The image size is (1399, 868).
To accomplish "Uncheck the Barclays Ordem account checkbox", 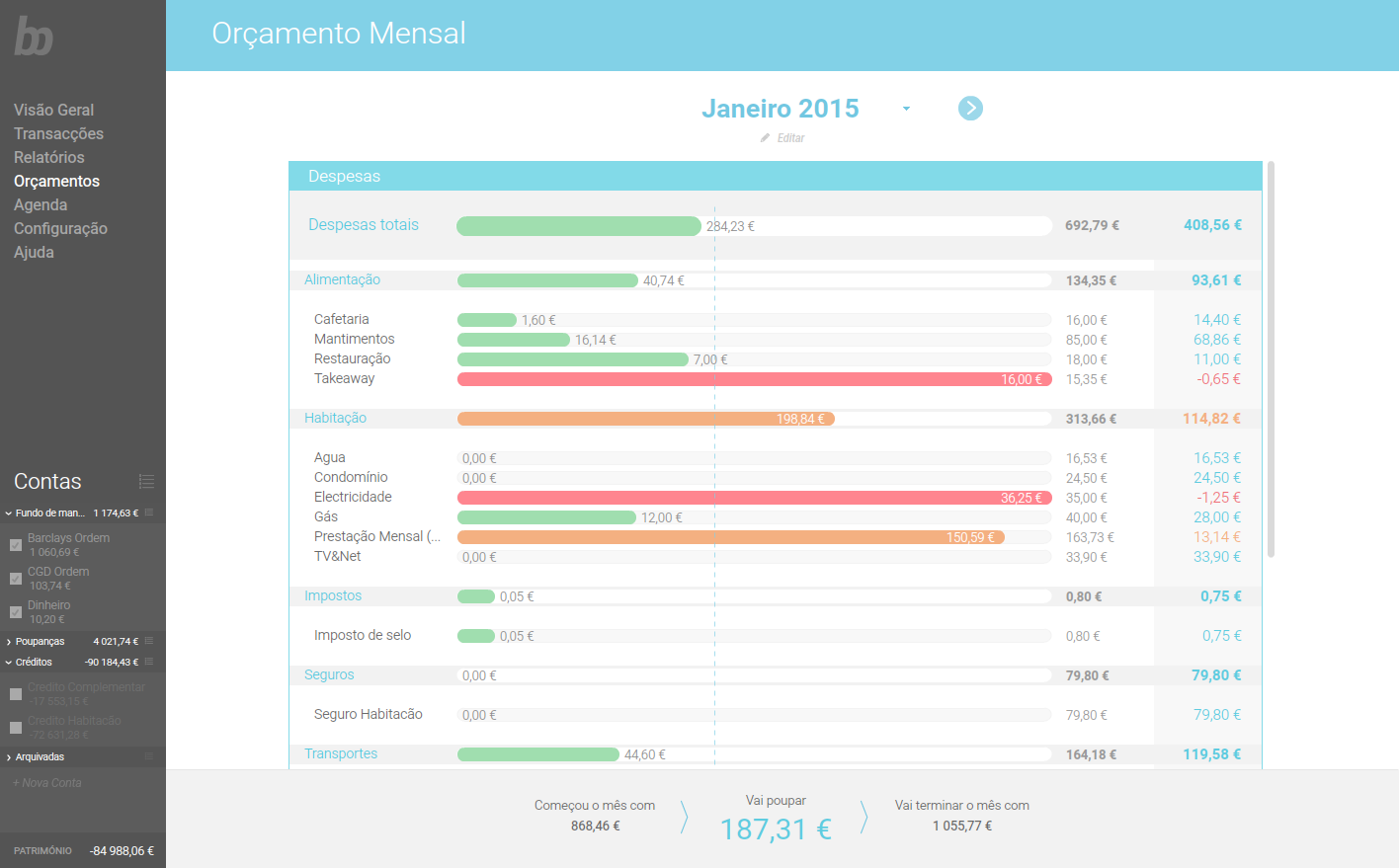I will (16, 545).
